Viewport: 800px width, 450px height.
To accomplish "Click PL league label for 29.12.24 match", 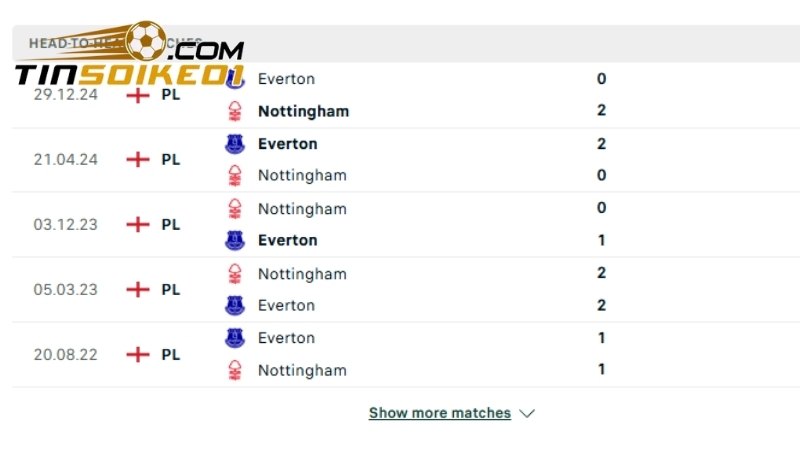I will 171,94.
